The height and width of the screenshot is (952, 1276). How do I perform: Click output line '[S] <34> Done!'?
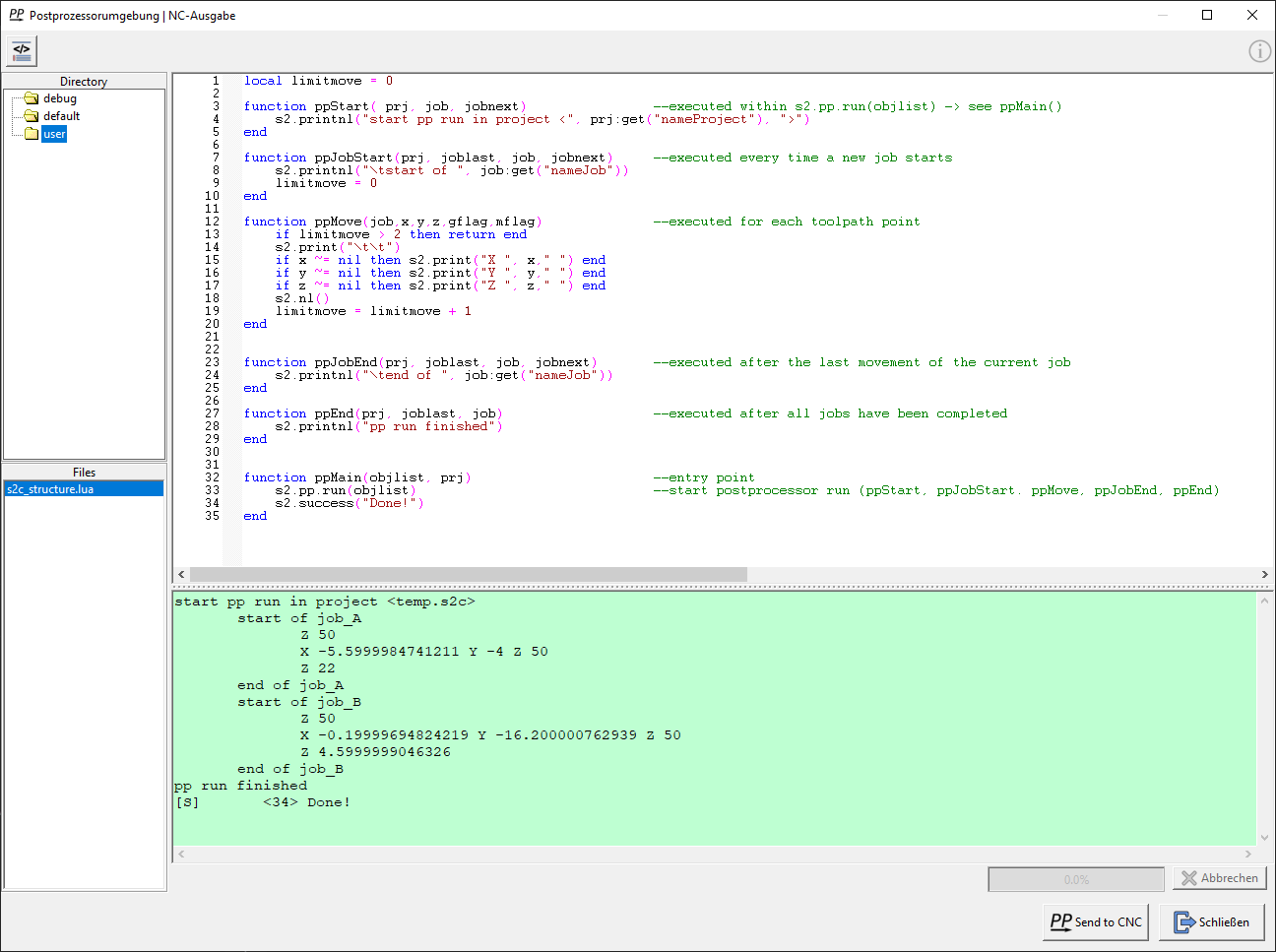[262, 802]
